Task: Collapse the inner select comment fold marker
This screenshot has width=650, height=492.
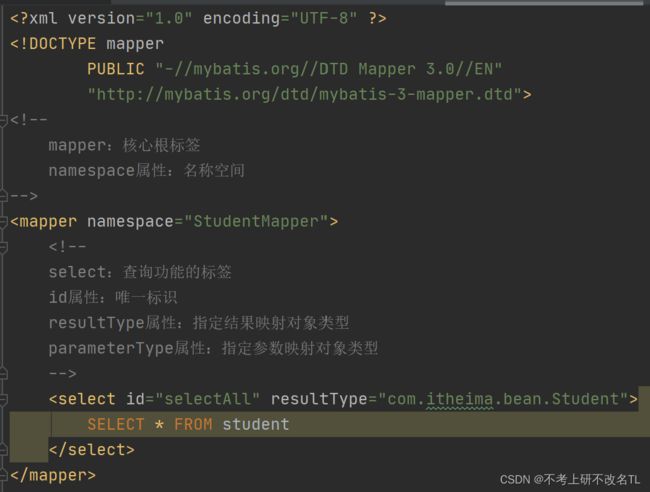Action: 3,247
